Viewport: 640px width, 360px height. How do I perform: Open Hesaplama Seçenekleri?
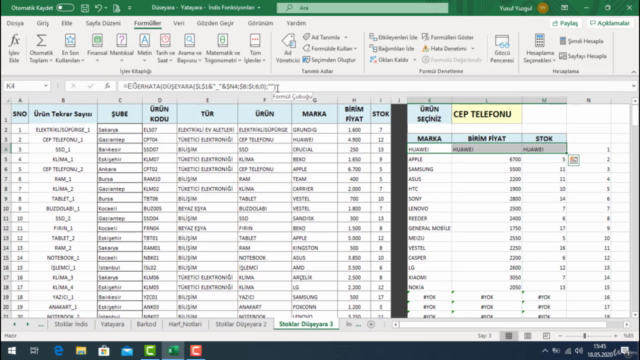539,48
